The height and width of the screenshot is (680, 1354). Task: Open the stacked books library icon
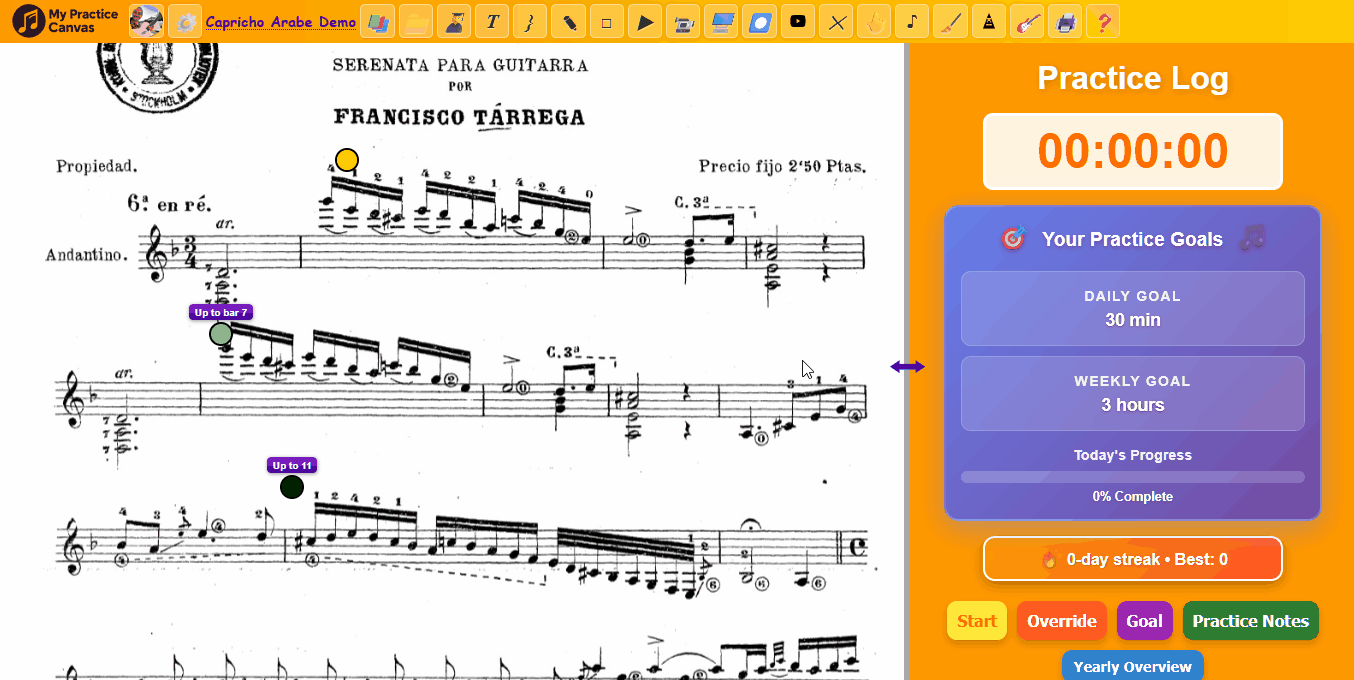[x=377, y=21]
